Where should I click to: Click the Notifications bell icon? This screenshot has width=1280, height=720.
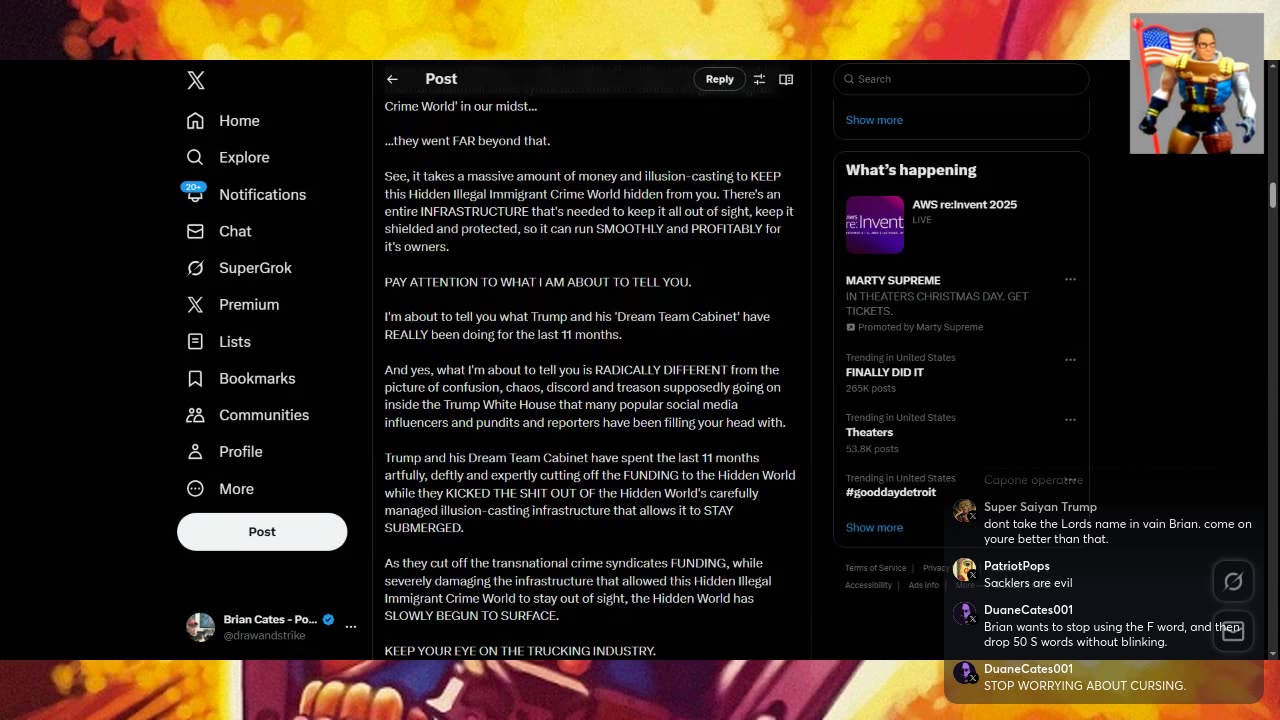point(195,194)
